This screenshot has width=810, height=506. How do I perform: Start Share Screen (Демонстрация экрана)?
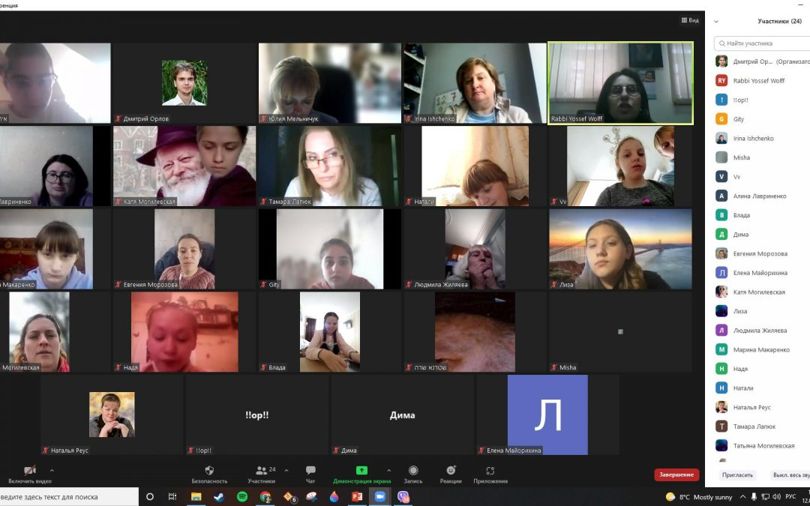tap(361, 470)
